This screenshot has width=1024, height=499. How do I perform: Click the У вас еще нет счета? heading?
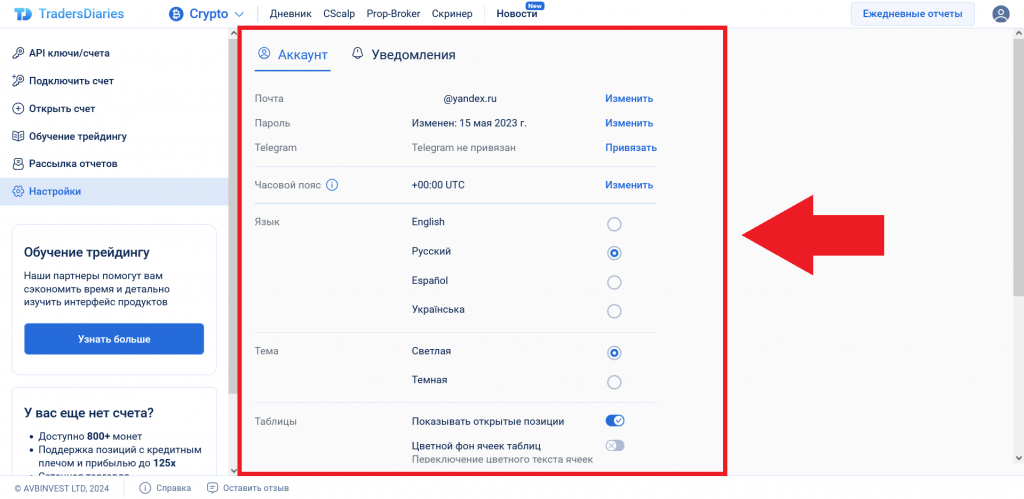click(x=89, y=413)
